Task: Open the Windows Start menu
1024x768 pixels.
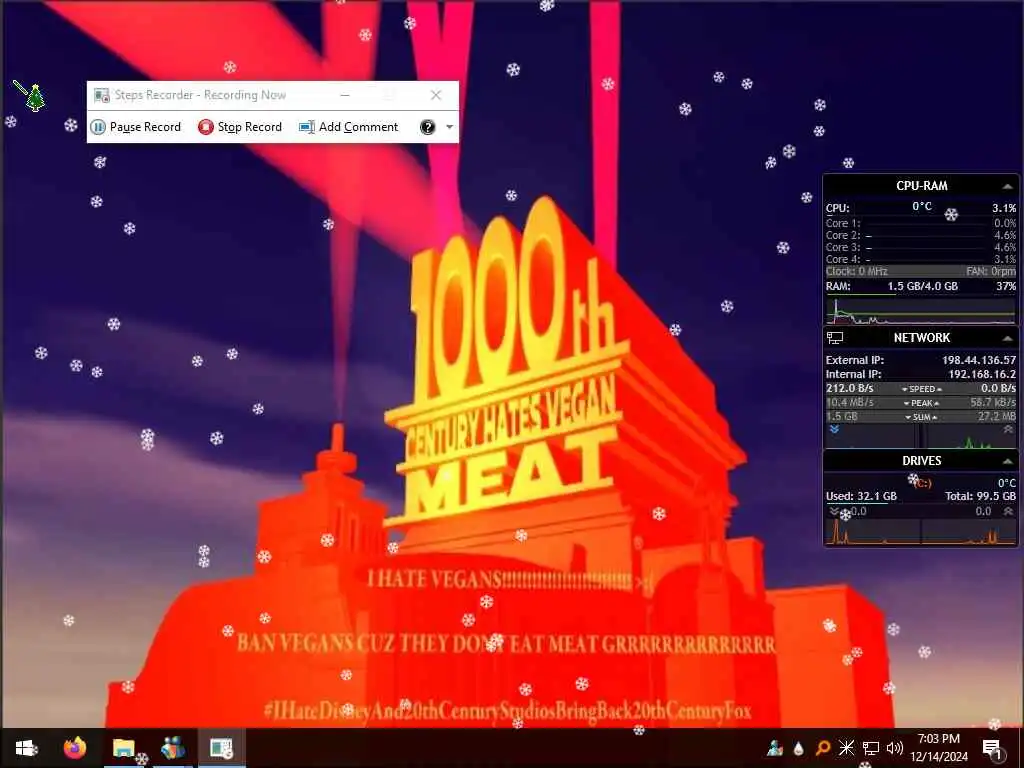Action: coord(26,748)
